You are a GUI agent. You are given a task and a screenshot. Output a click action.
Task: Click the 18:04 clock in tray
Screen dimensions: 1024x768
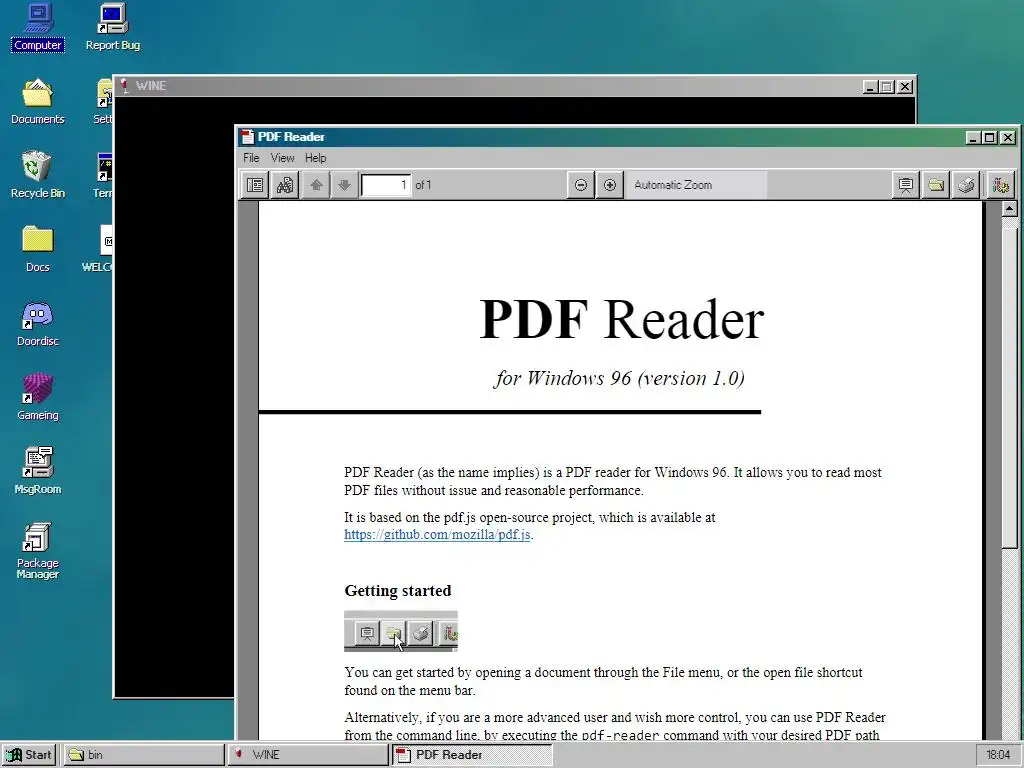coord(998,755)
